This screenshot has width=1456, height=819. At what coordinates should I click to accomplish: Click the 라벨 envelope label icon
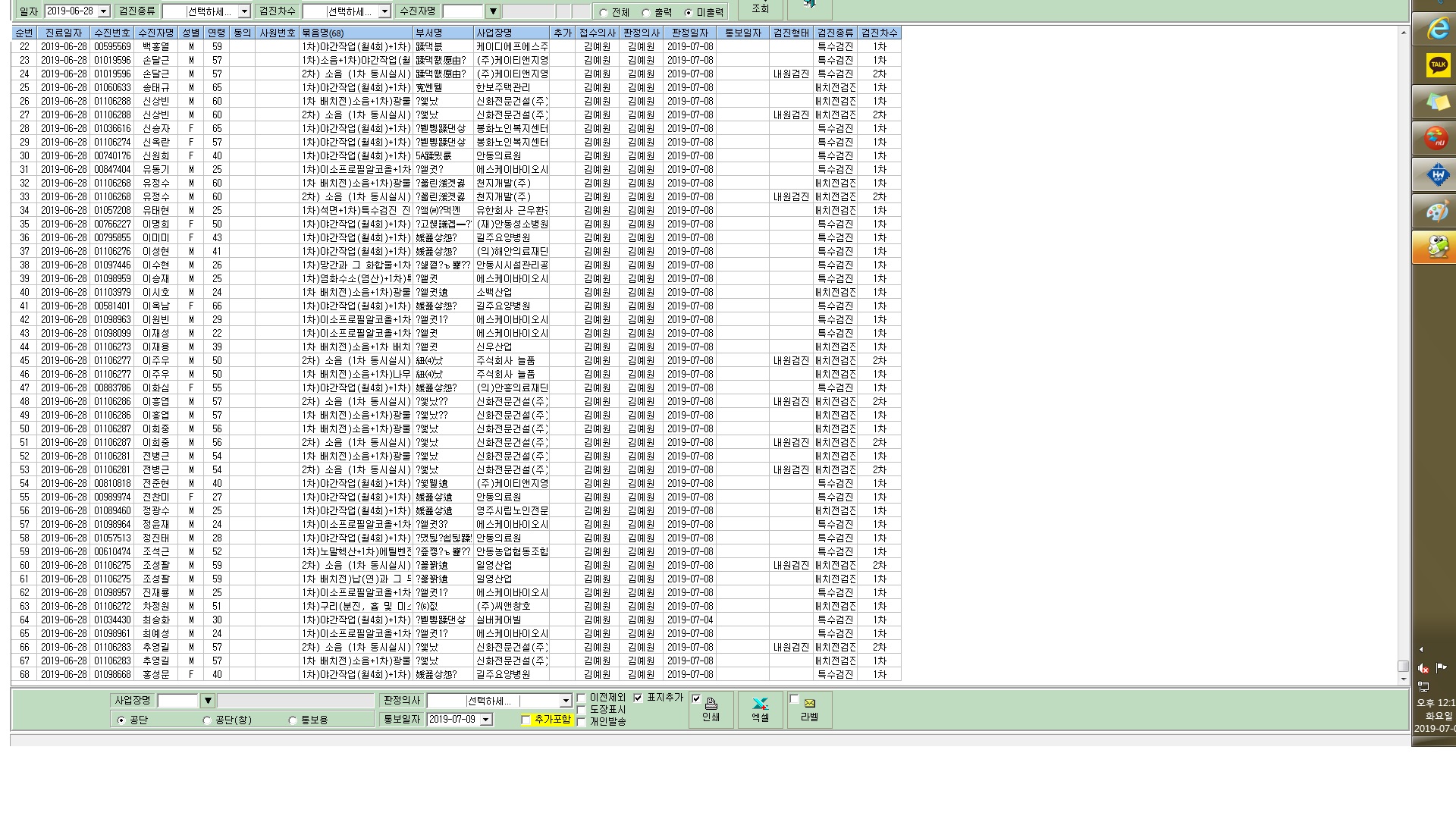click(x=809, y=710)
